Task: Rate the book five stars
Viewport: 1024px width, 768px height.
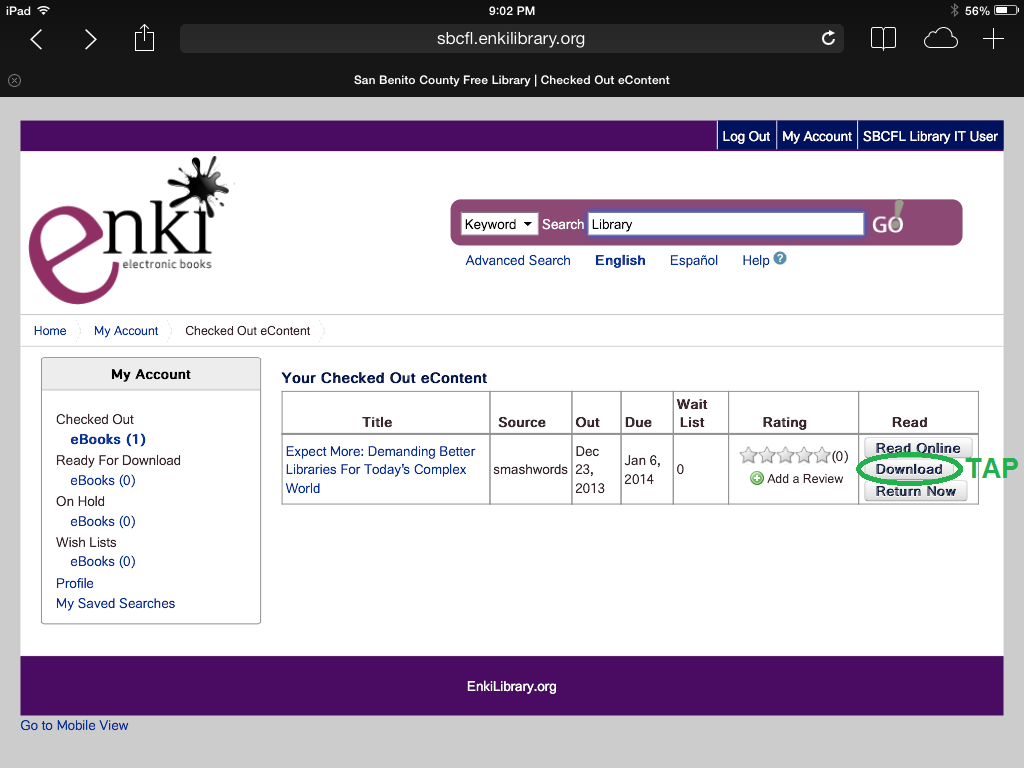Action: coord(822,455)
